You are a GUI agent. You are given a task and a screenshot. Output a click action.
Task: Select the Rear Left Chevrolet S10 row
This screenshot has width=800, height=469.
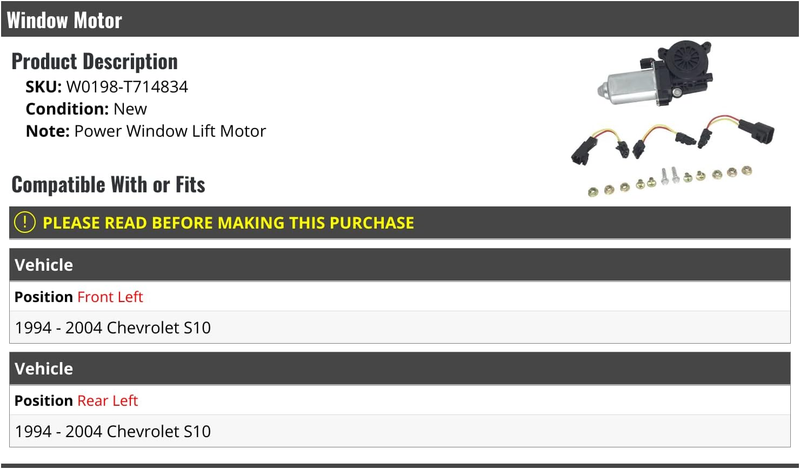(x=400, y=431)
